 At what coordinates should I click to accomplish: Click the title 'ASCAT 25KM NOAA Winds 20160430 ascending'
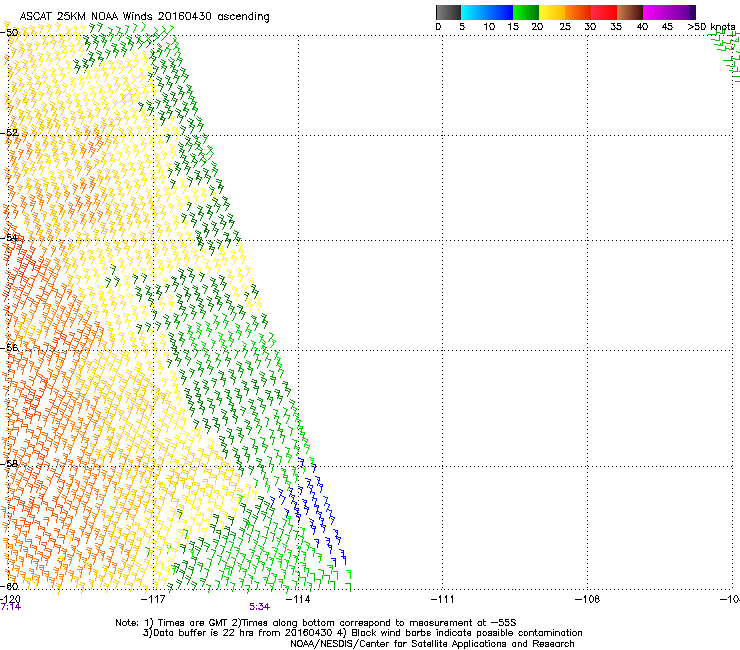click(144, 17)
